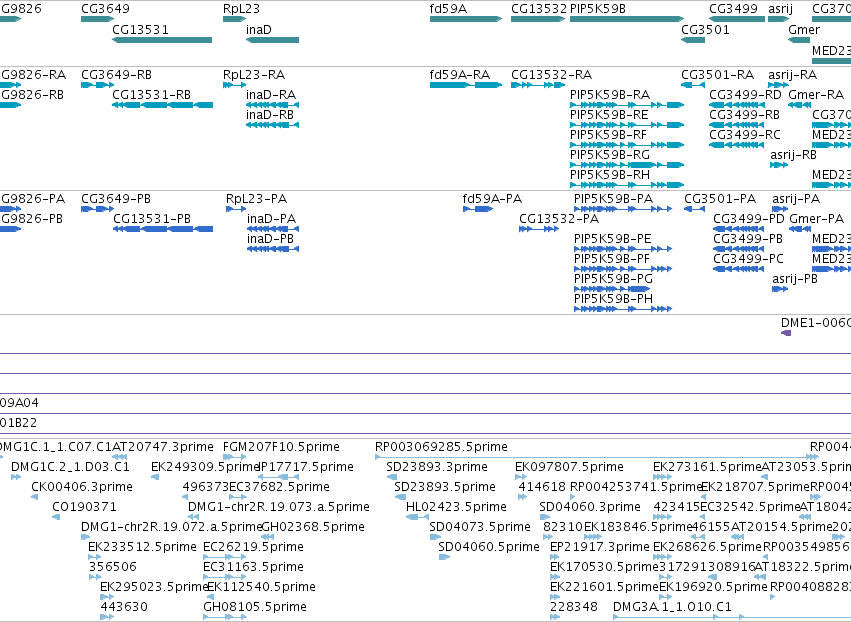
Task: Select protein CG3499-PD
Action: [739, 229]
